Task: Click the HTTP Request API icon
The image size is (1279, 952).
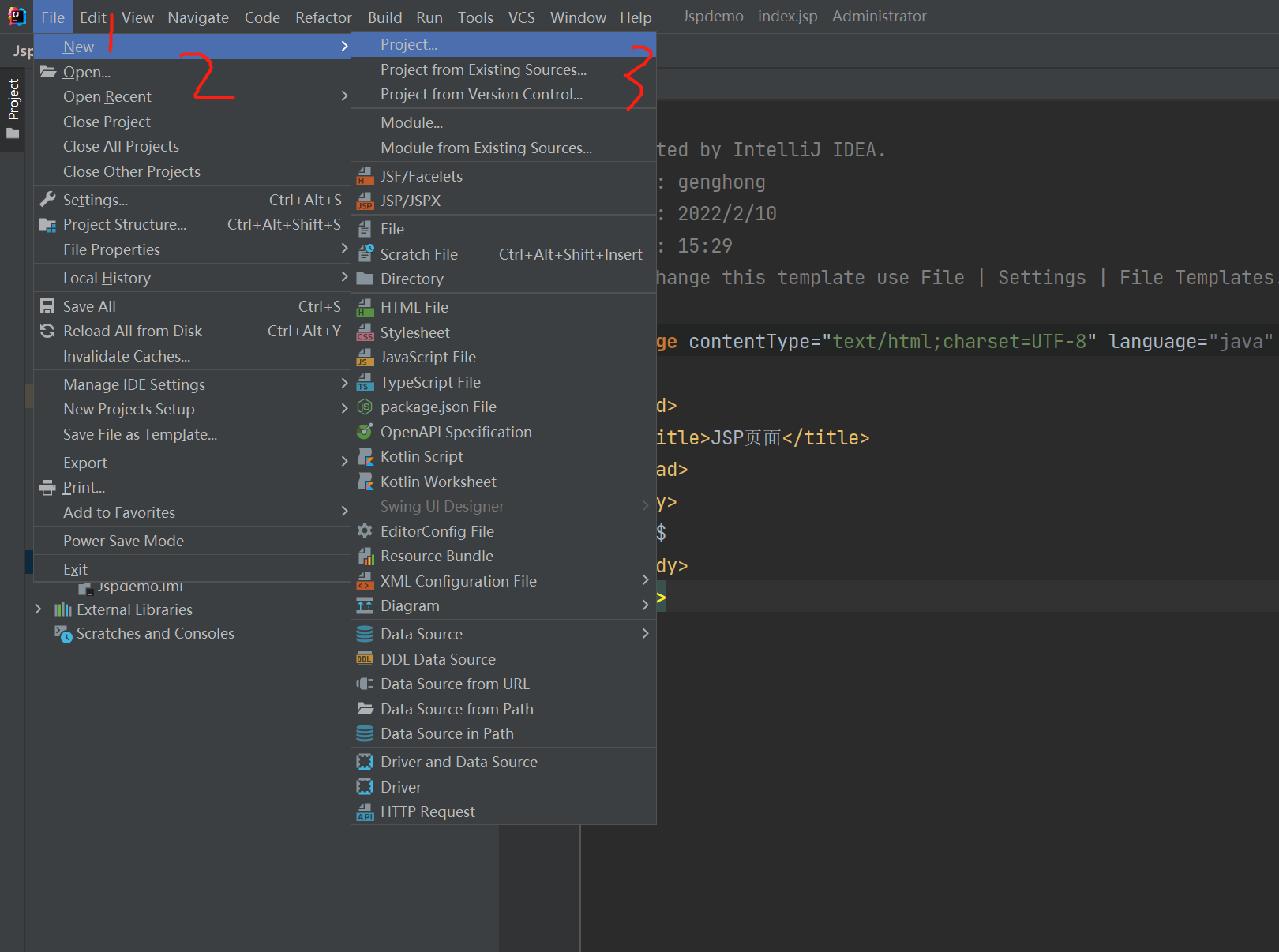Action: point(365,811)
